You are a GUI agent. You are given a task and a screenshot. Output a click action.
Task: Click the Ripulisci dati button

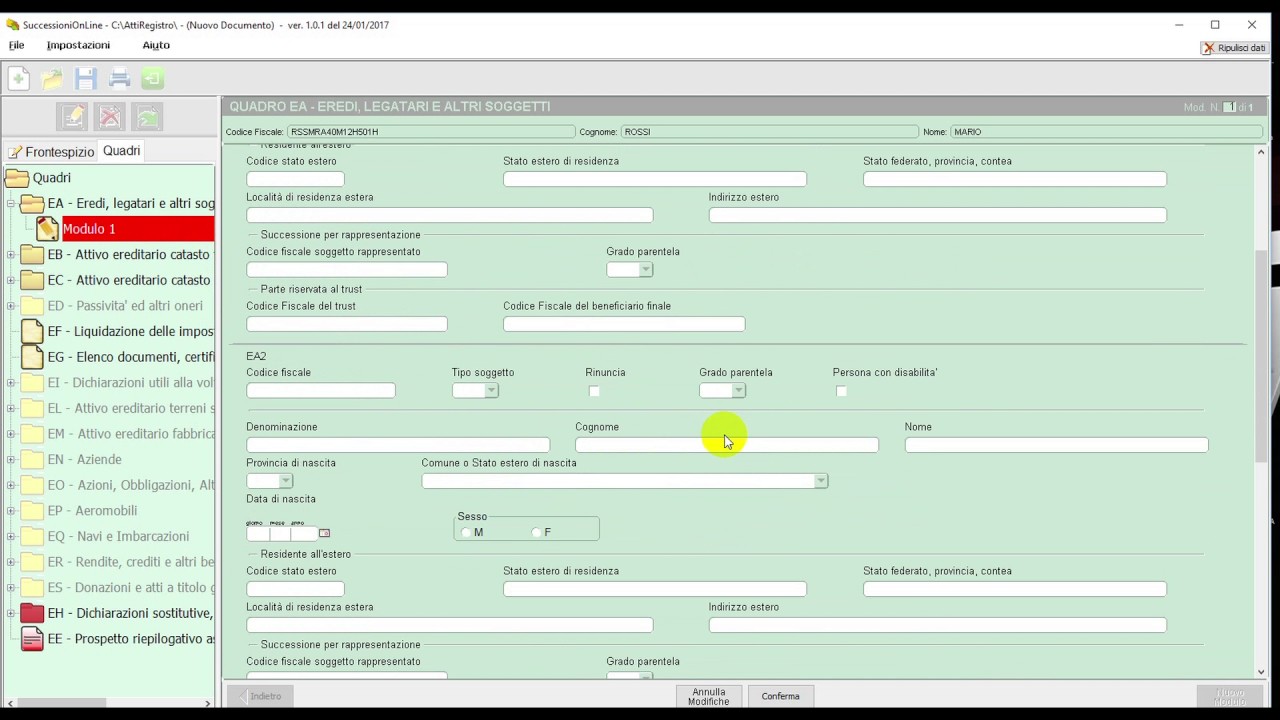(1234, 48)
